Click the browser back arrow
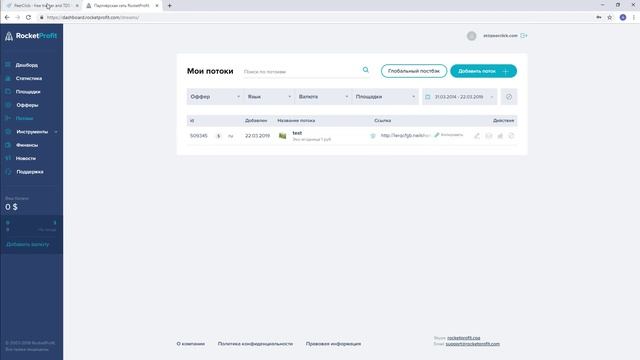The width and height of the screenshot is (640, 360). tap(7, 18)
